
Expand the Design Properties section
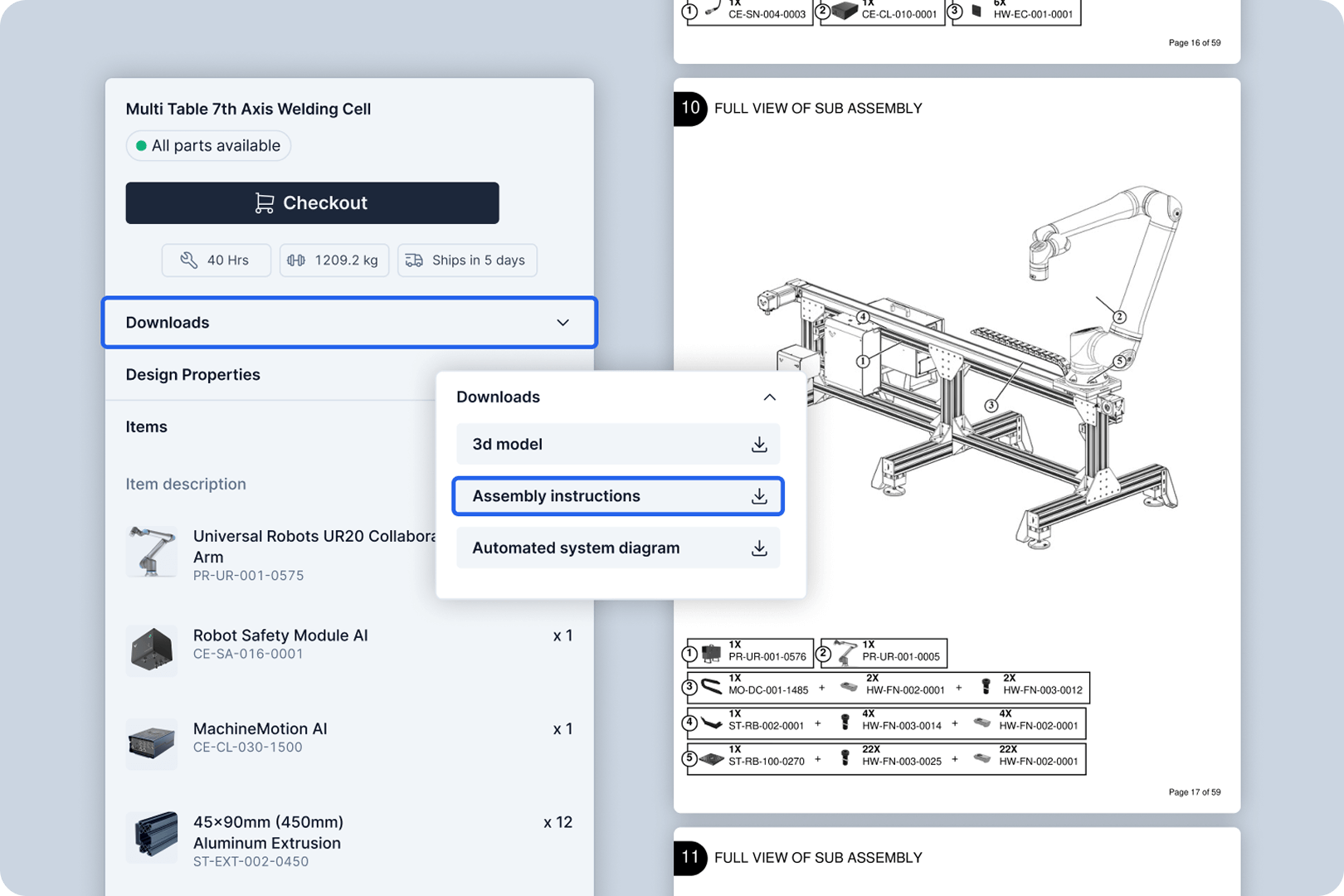[x=192, y=374]
